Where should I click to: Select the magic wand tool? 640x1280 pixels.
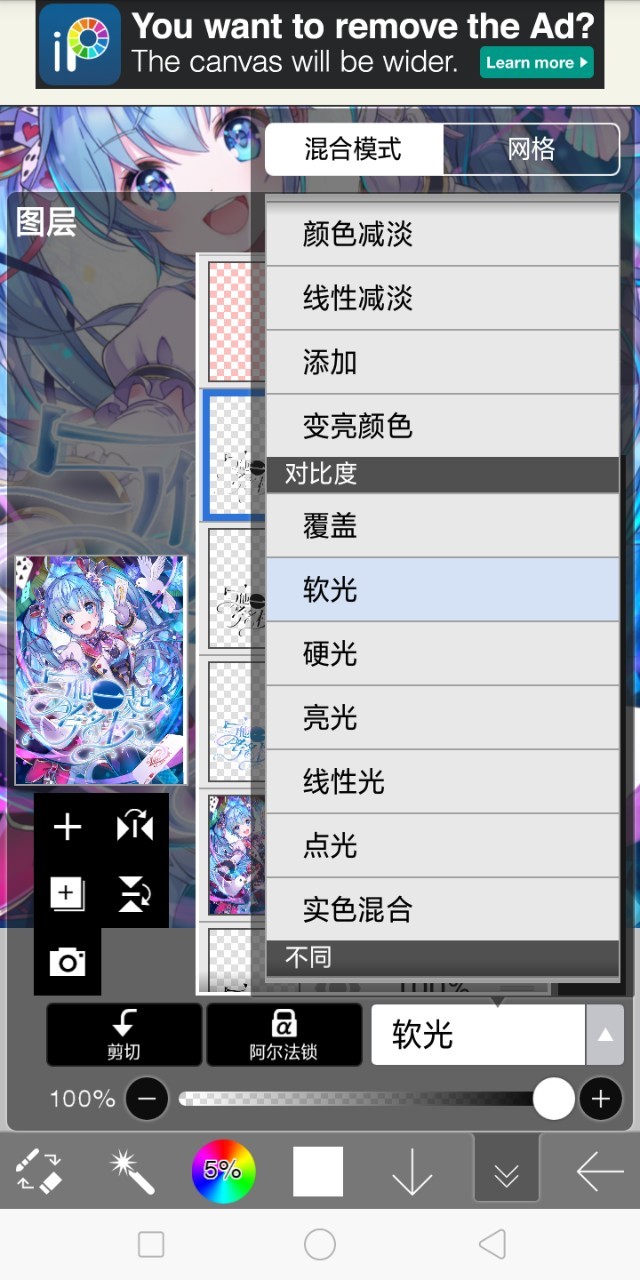click(131, 1171)
